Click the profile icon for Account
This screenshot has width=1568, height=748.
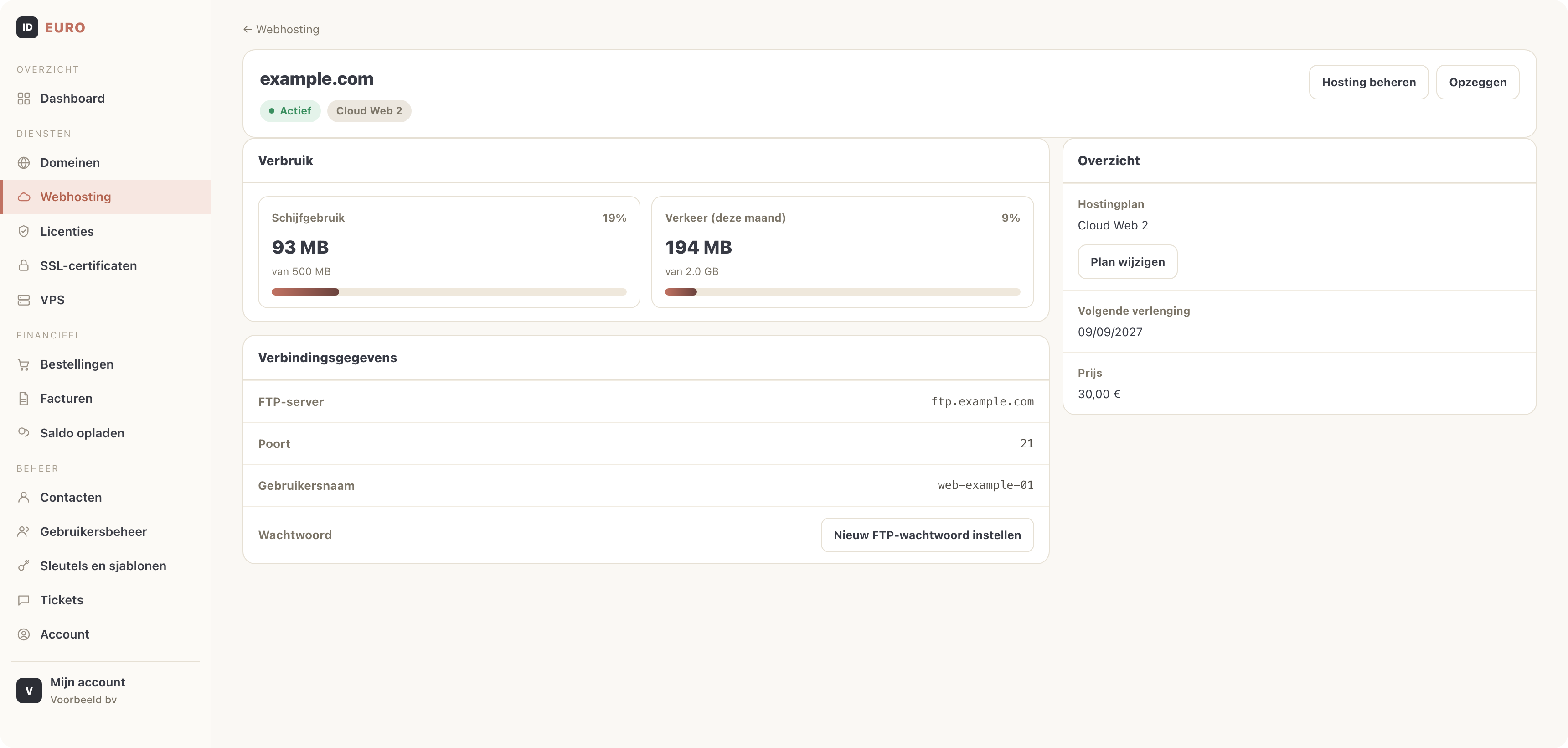(x=24, y=634)
